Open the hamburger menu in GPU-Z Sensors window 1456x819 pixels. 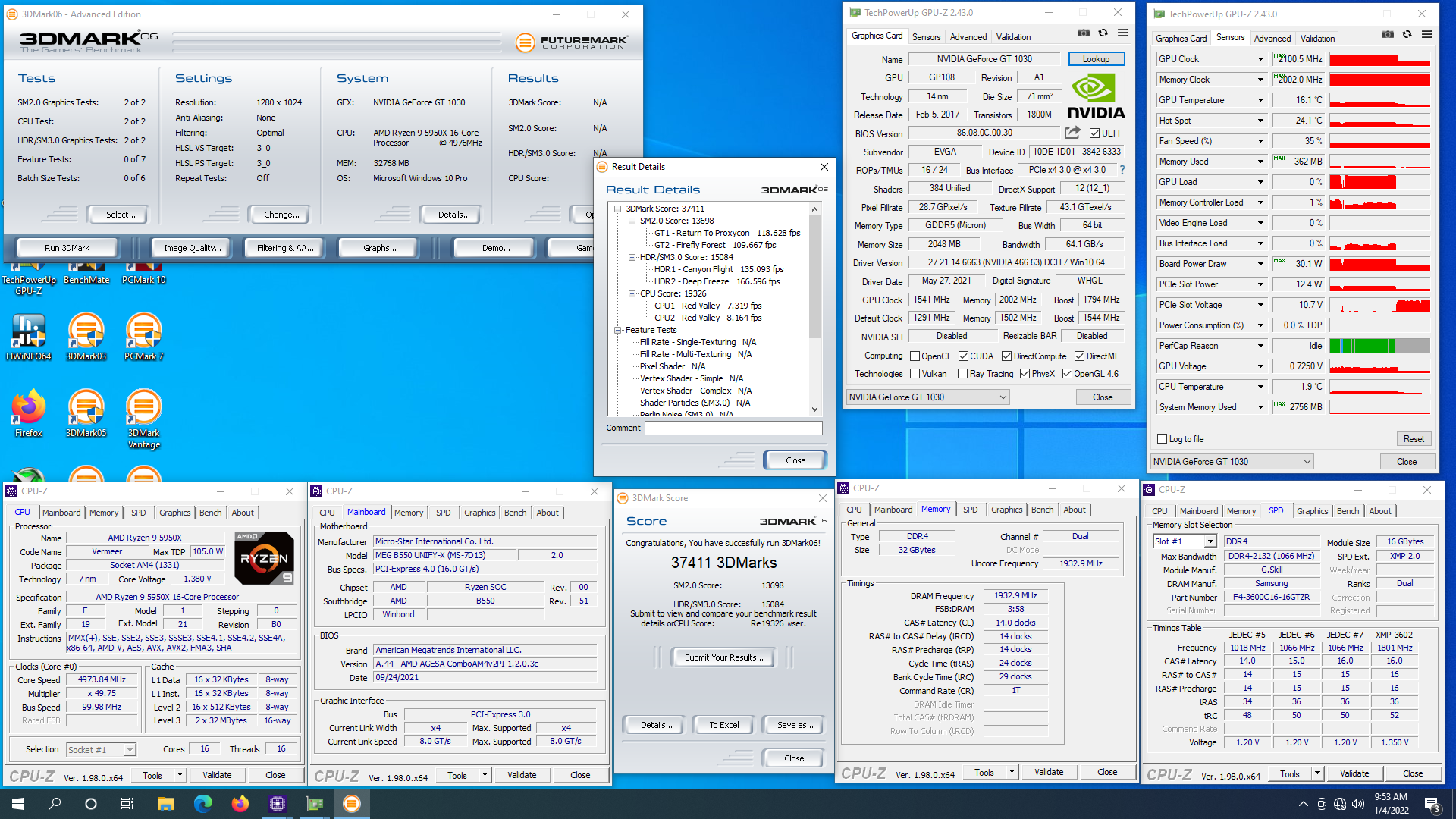(1426, 35)
